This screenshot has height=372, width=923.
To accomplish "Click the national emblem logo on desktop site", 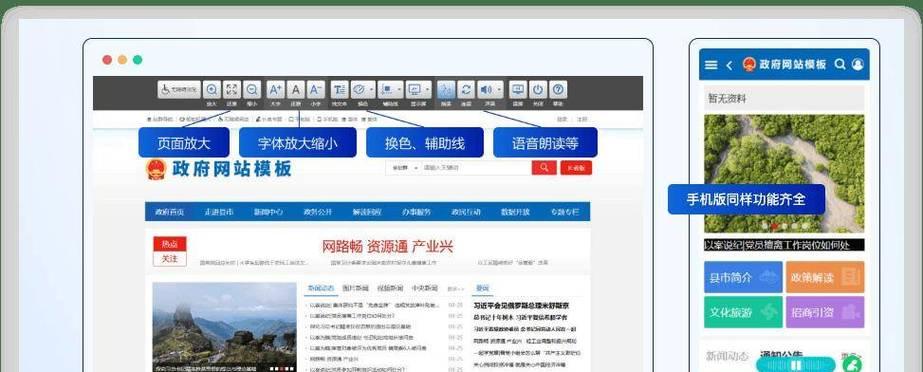I will pos(156,169).
